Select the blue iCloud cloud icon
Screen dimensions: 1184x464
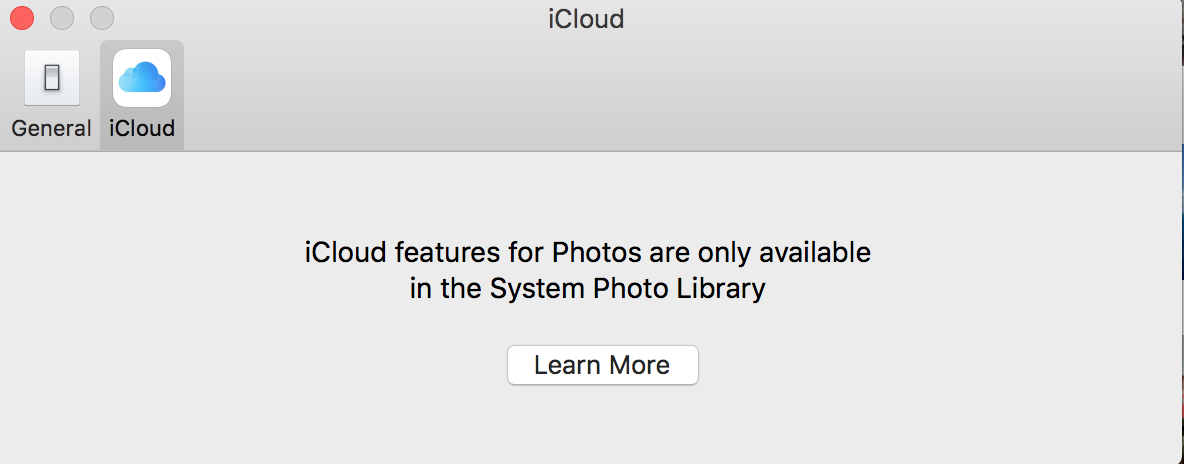click(142, 78)
